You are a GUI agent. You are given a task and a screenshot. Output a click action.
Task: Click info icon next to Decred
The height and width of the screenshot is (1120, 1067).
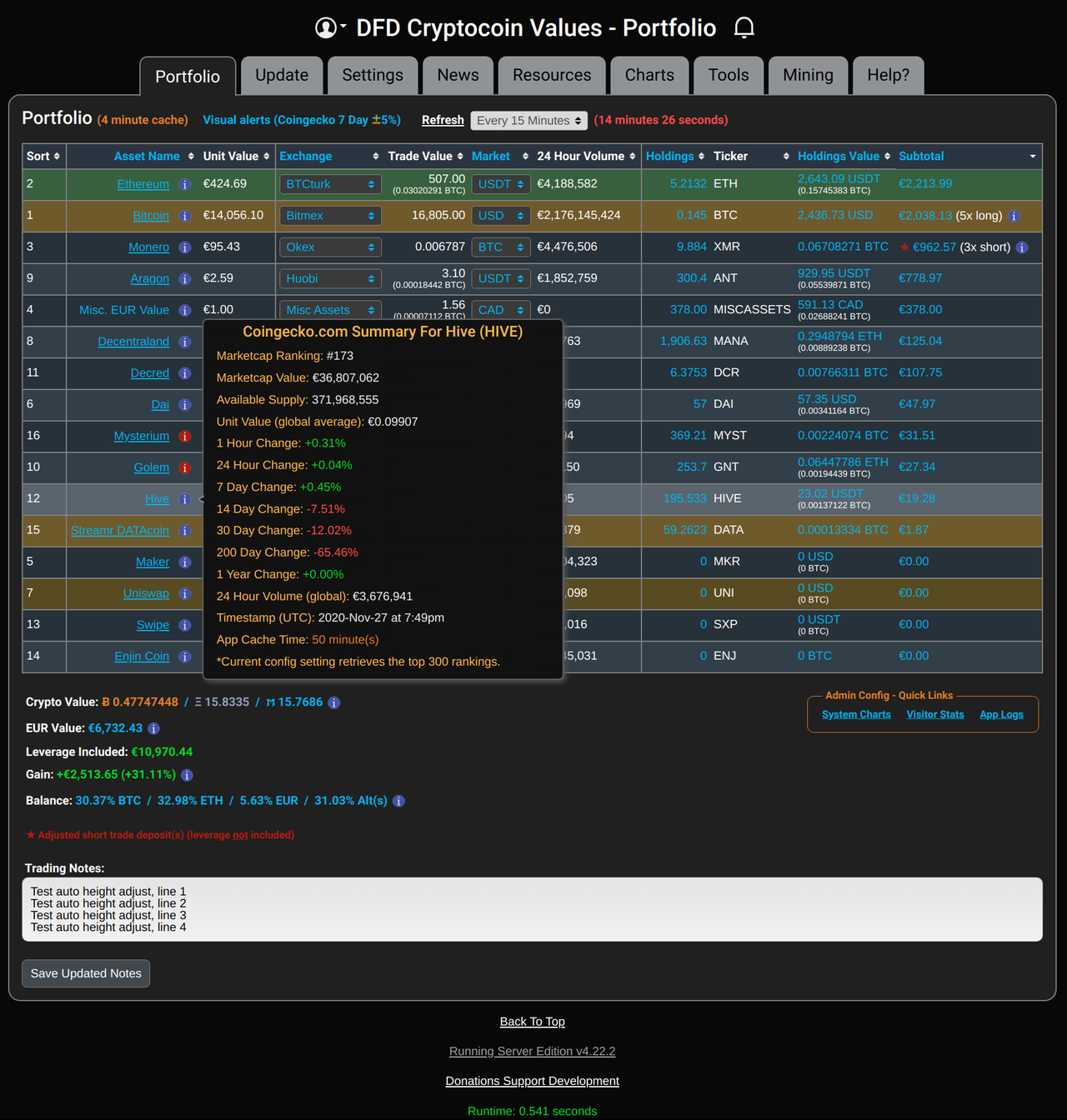tap(185, 373)
